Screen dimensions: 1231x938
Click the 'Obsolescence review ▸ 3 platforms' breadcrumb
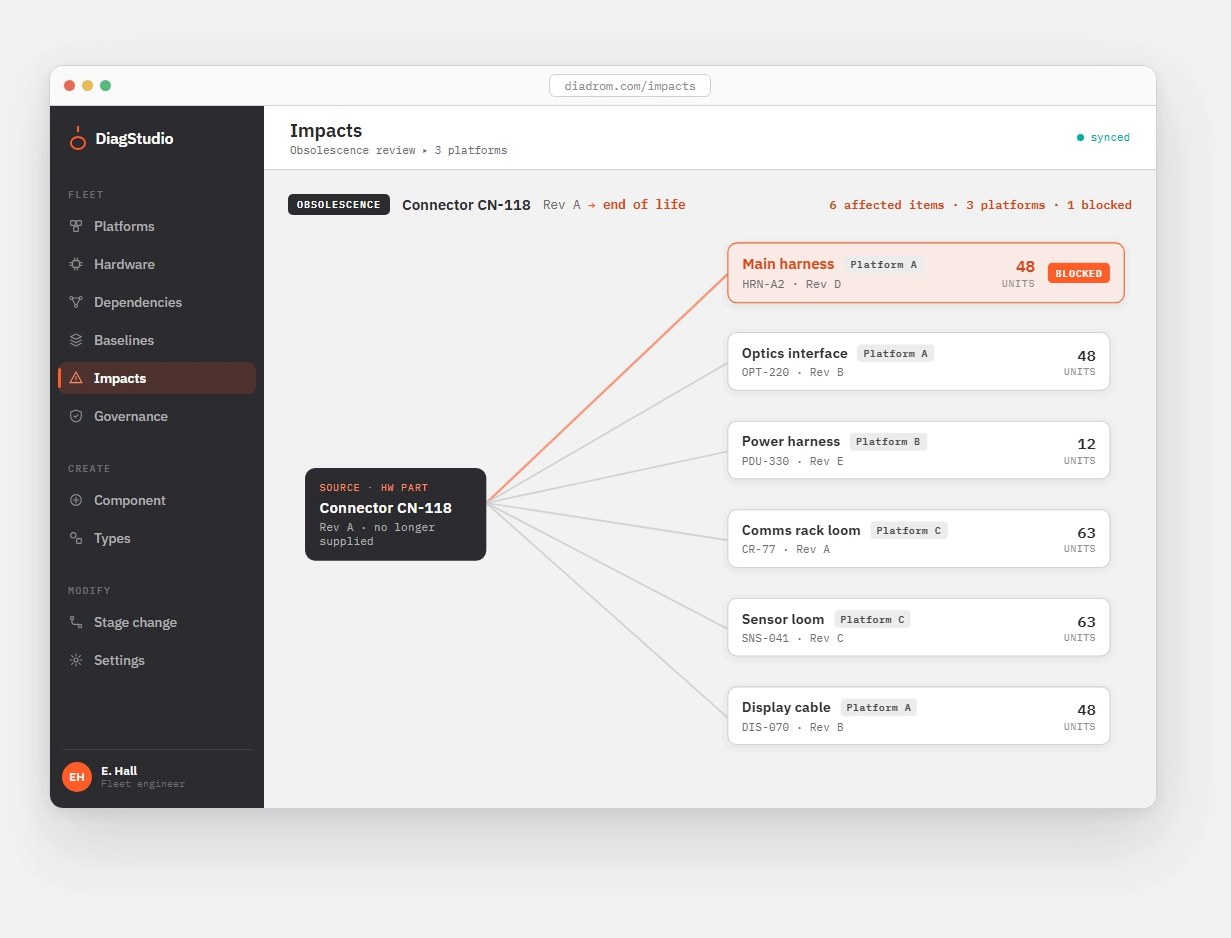tap(398, 151)
